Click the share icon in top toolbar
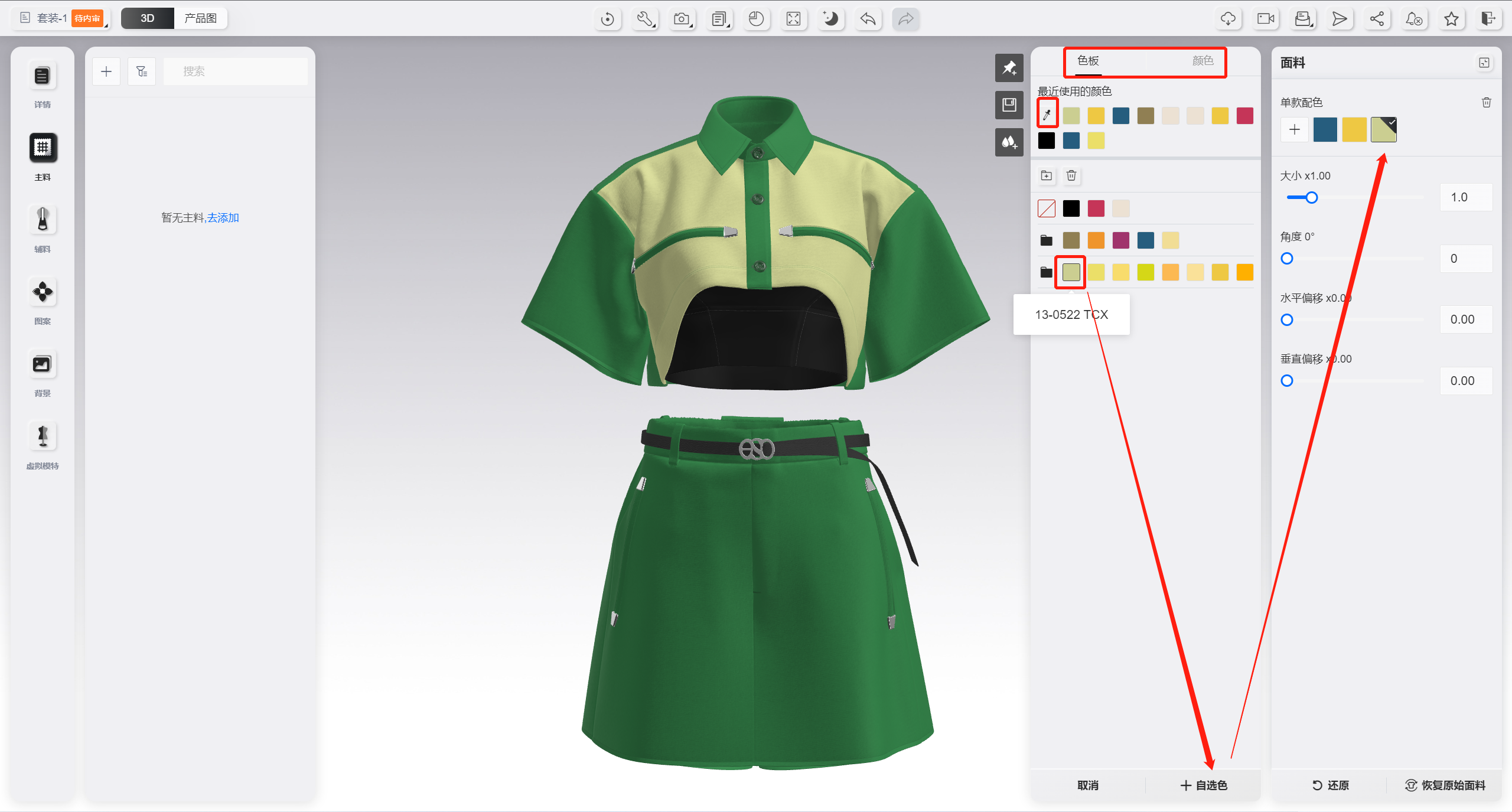The image size is (1512, 812). (1377, 19)
